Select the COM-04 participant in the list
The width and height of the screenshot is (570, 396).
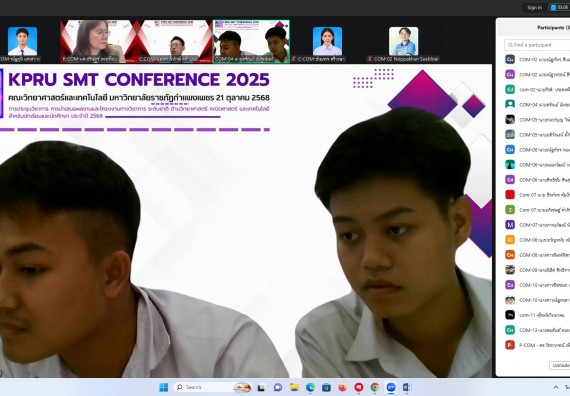pos(537,104)
